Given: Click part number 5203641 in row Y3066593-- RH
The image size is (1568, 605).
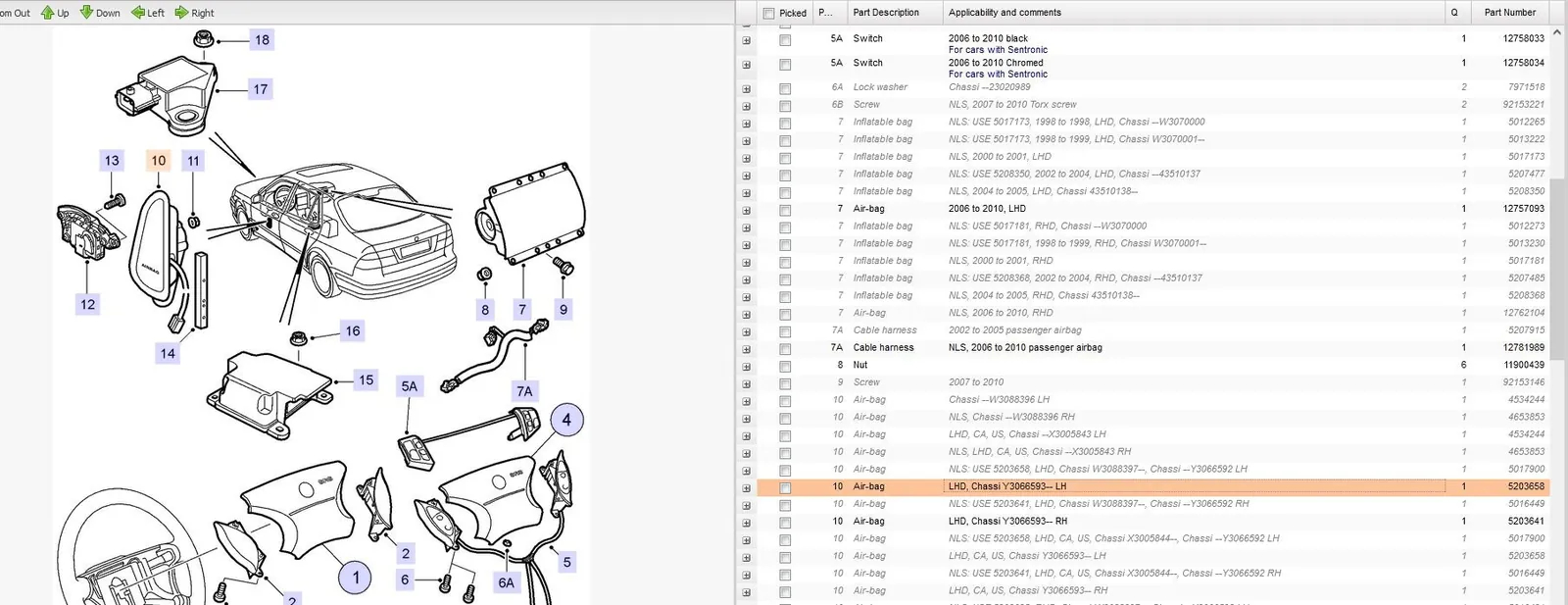Looking at the screenshot, I should pyautogui.click(x=1526, y=522).
